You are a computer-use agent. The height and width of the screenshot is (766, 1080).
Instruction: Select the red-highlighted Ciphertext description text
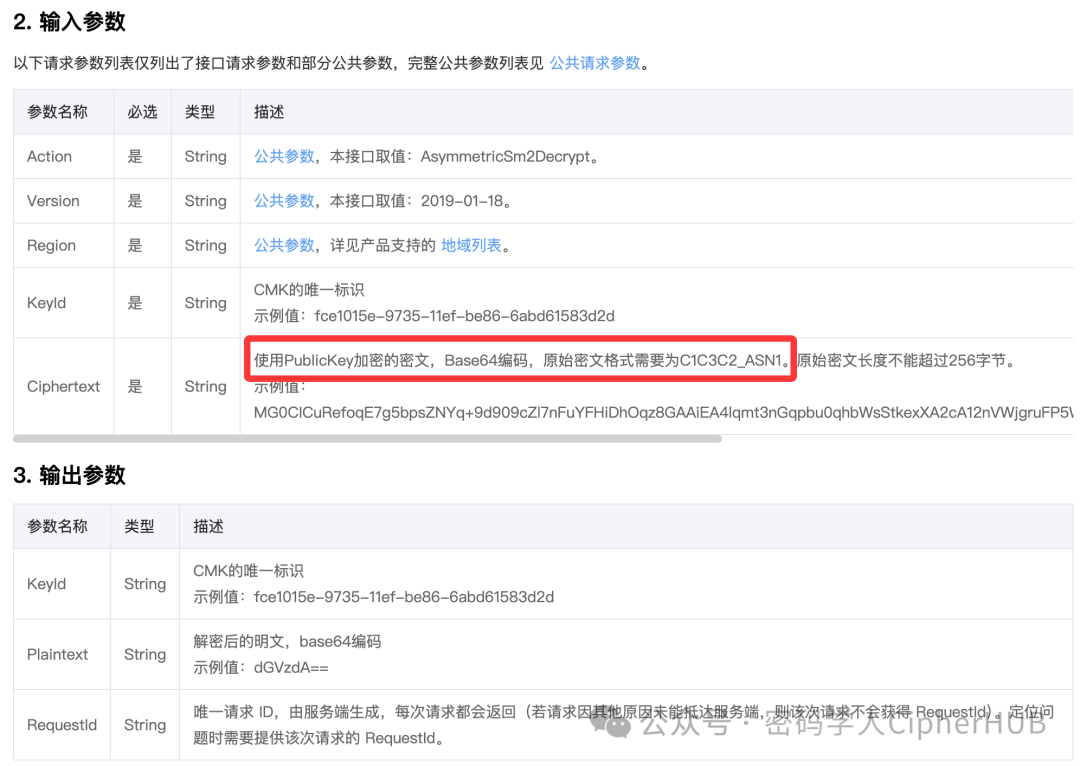click(x=520, y=358)
